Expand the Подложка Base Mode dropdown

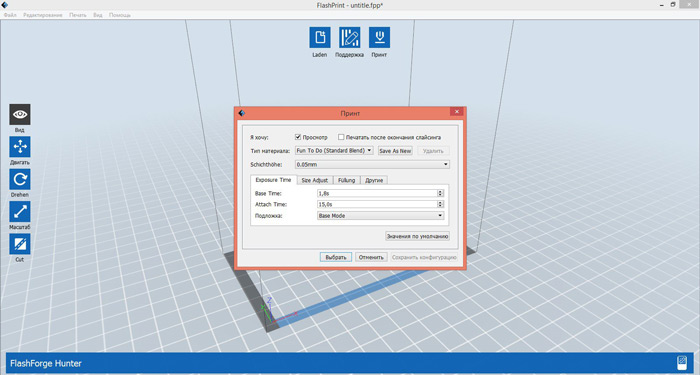coord(380,216)
